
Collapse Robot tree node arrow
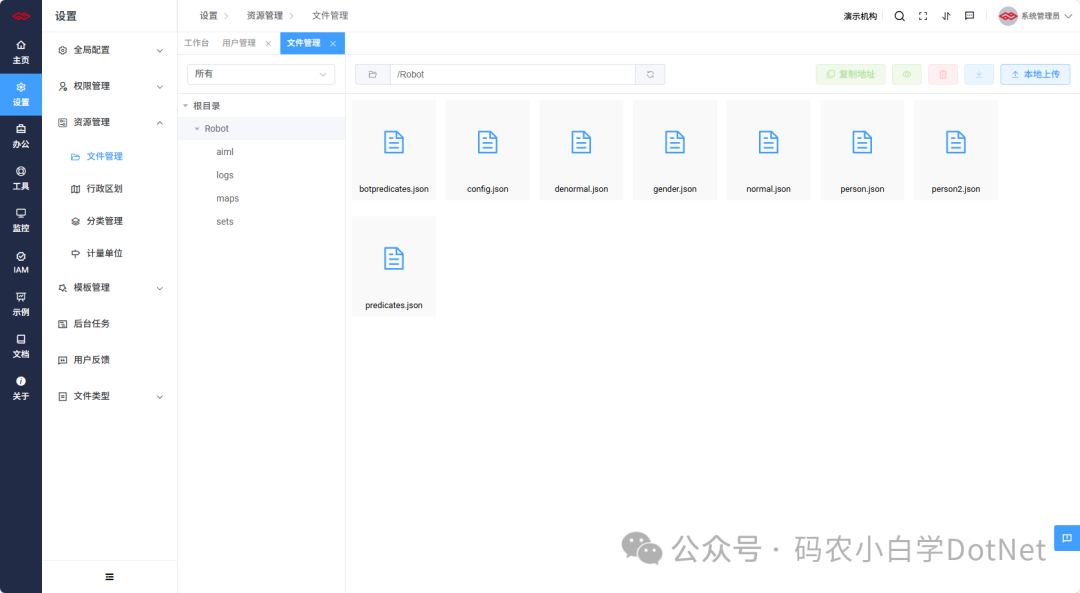pos(197,129)
